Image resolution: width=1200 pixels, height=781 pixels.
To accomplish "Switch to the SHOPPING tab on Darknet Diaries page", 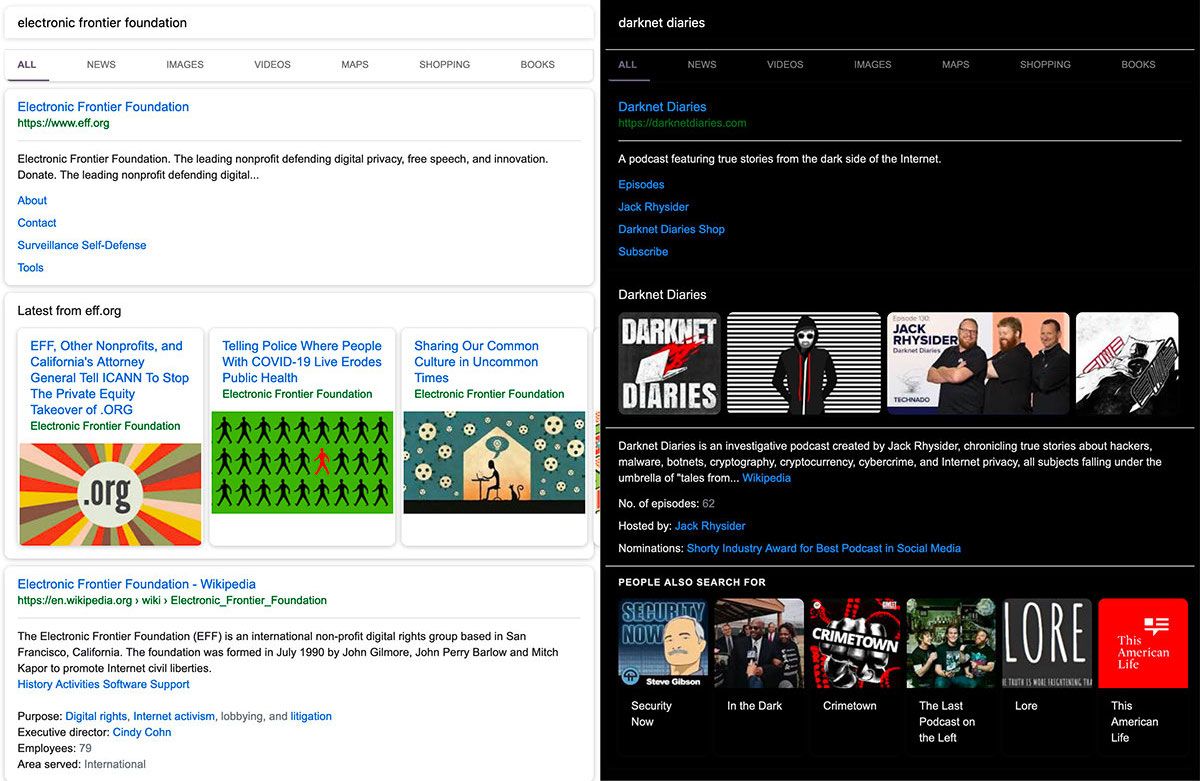I will tap(1045, 64).
